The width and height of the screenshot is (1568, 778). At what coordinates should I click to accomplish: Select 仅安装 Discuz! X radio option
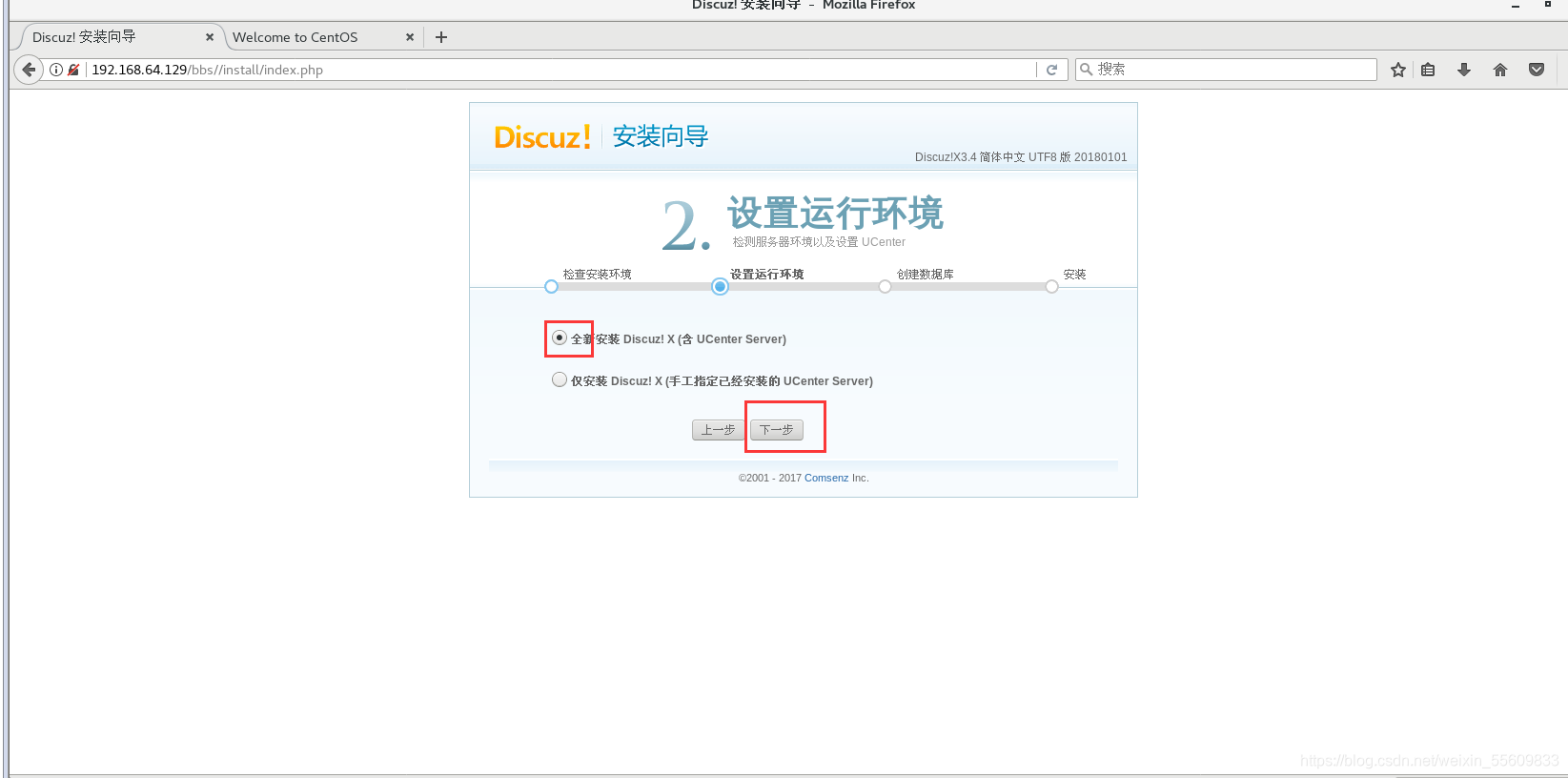tap(560, 379)
